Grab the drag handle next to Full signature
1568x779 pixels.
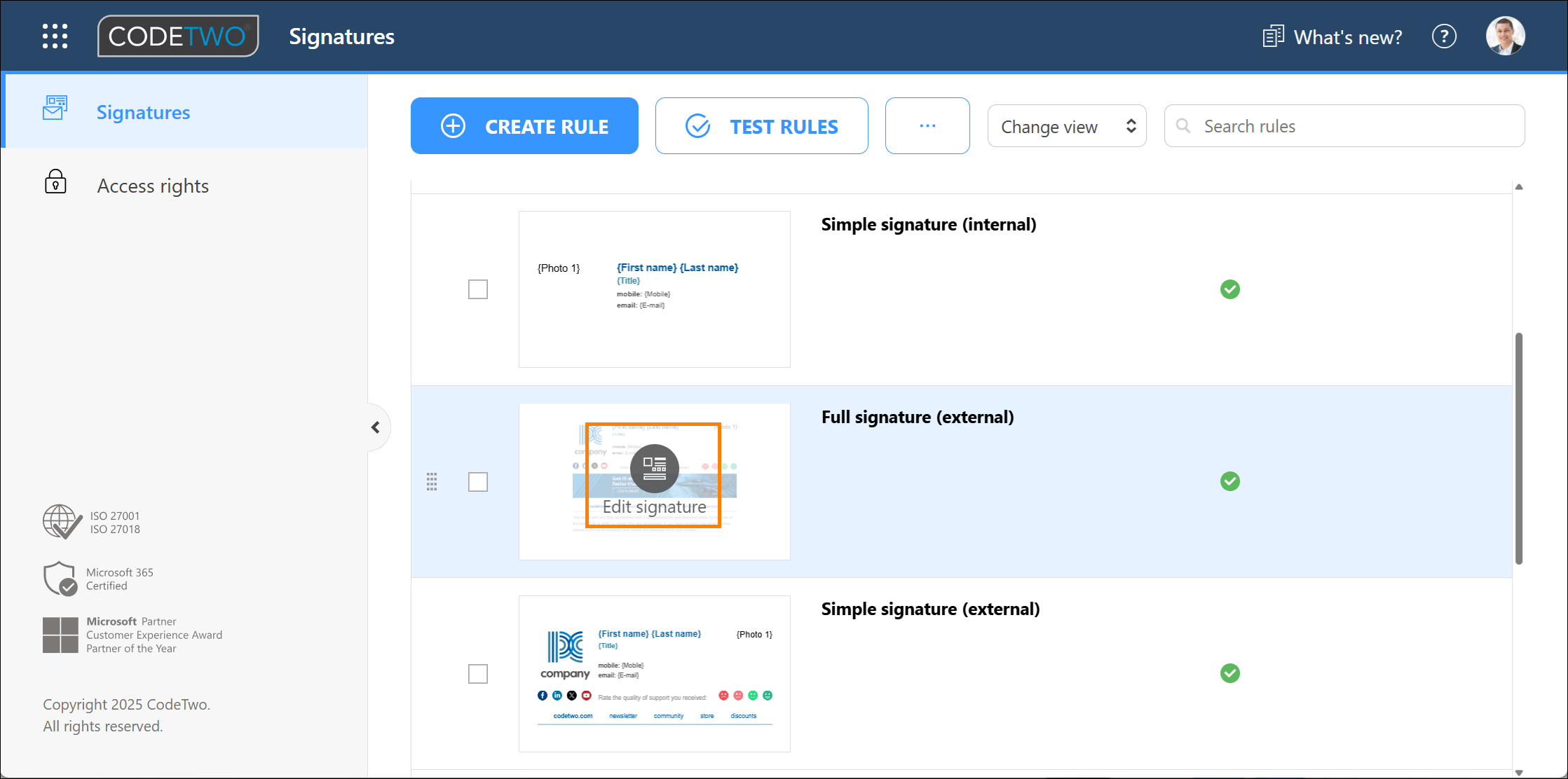pyautogui.click(x=433, y=481)
